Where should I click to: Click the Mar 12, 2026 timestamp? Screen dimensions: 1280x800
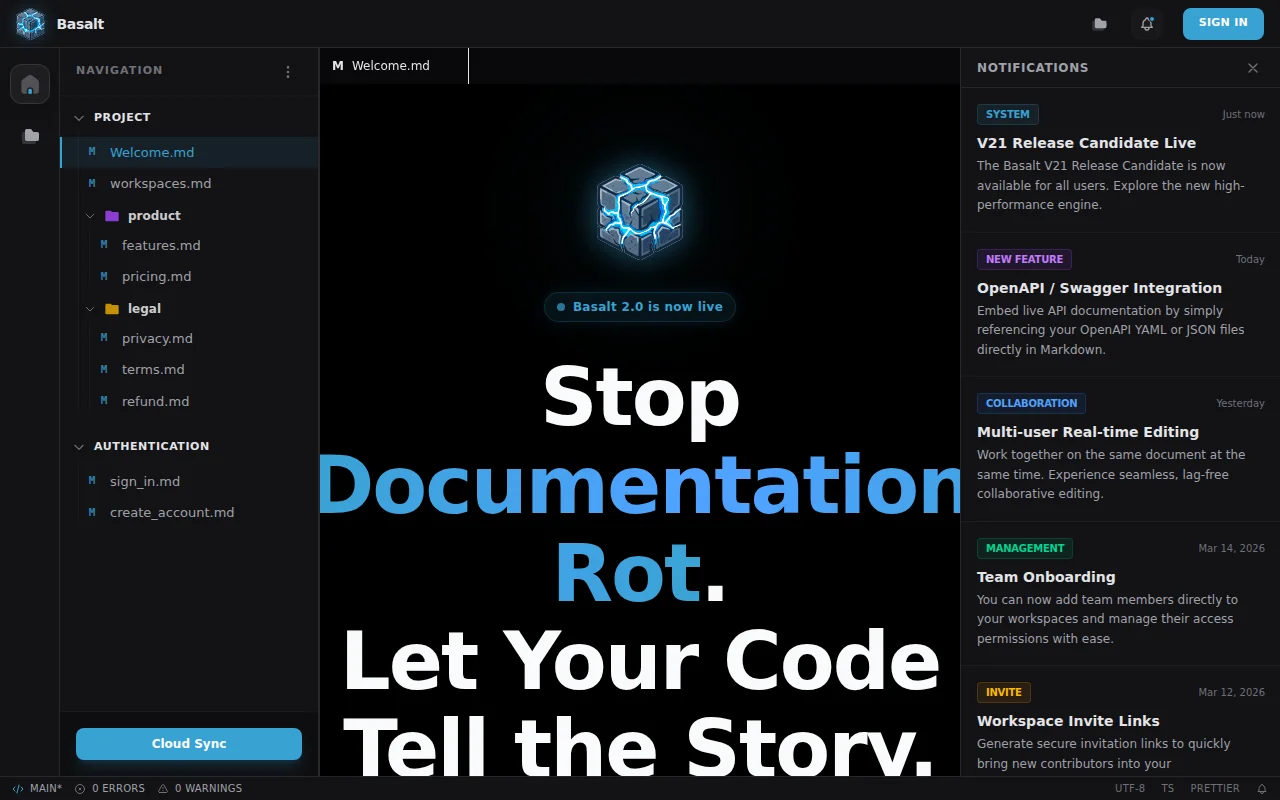[x=1232, y=692]
